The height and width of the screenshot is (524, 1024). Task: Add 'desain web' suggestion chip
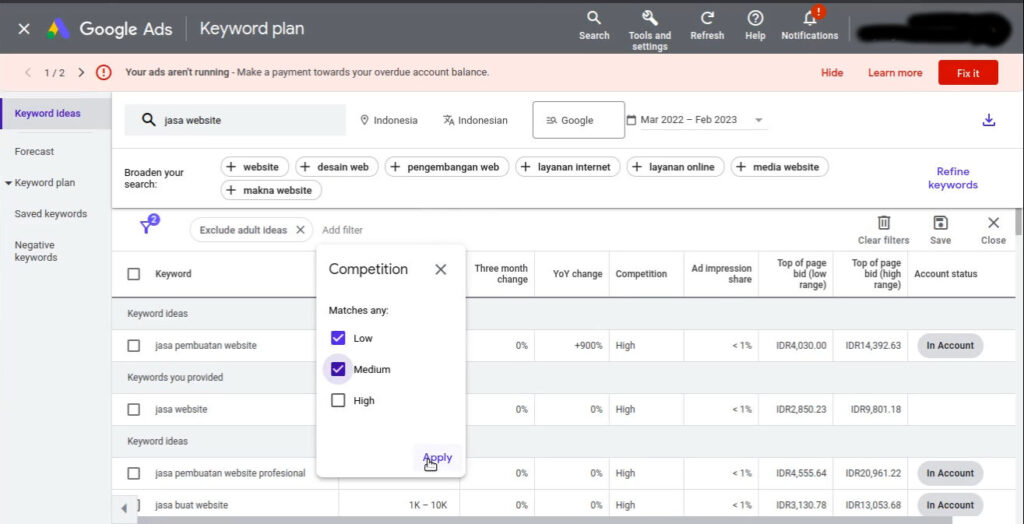pos(336,167)
